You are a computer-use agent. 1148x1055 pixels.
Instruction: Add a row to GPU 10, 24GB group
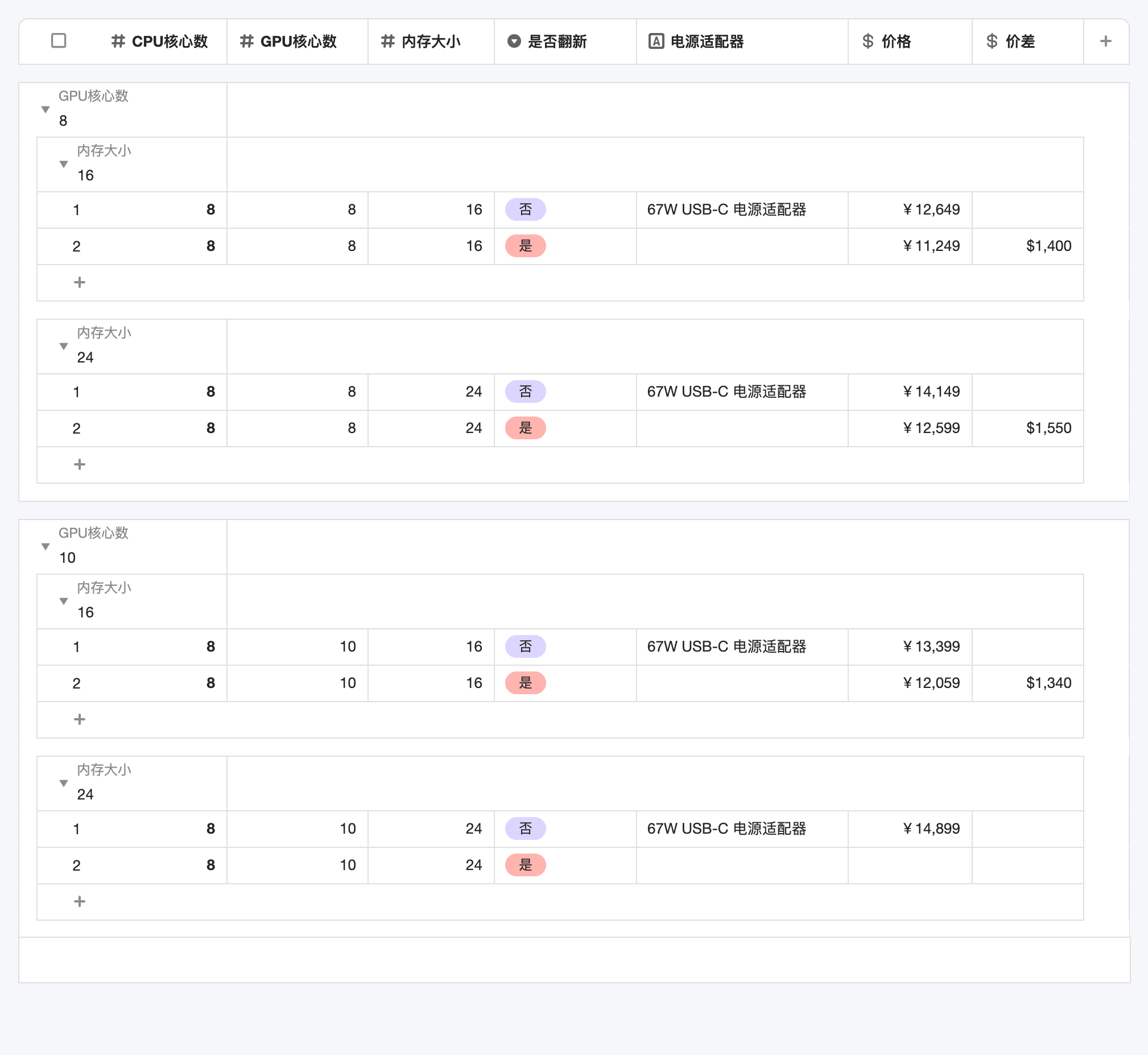pyautogui.click(x=79, y=901)
